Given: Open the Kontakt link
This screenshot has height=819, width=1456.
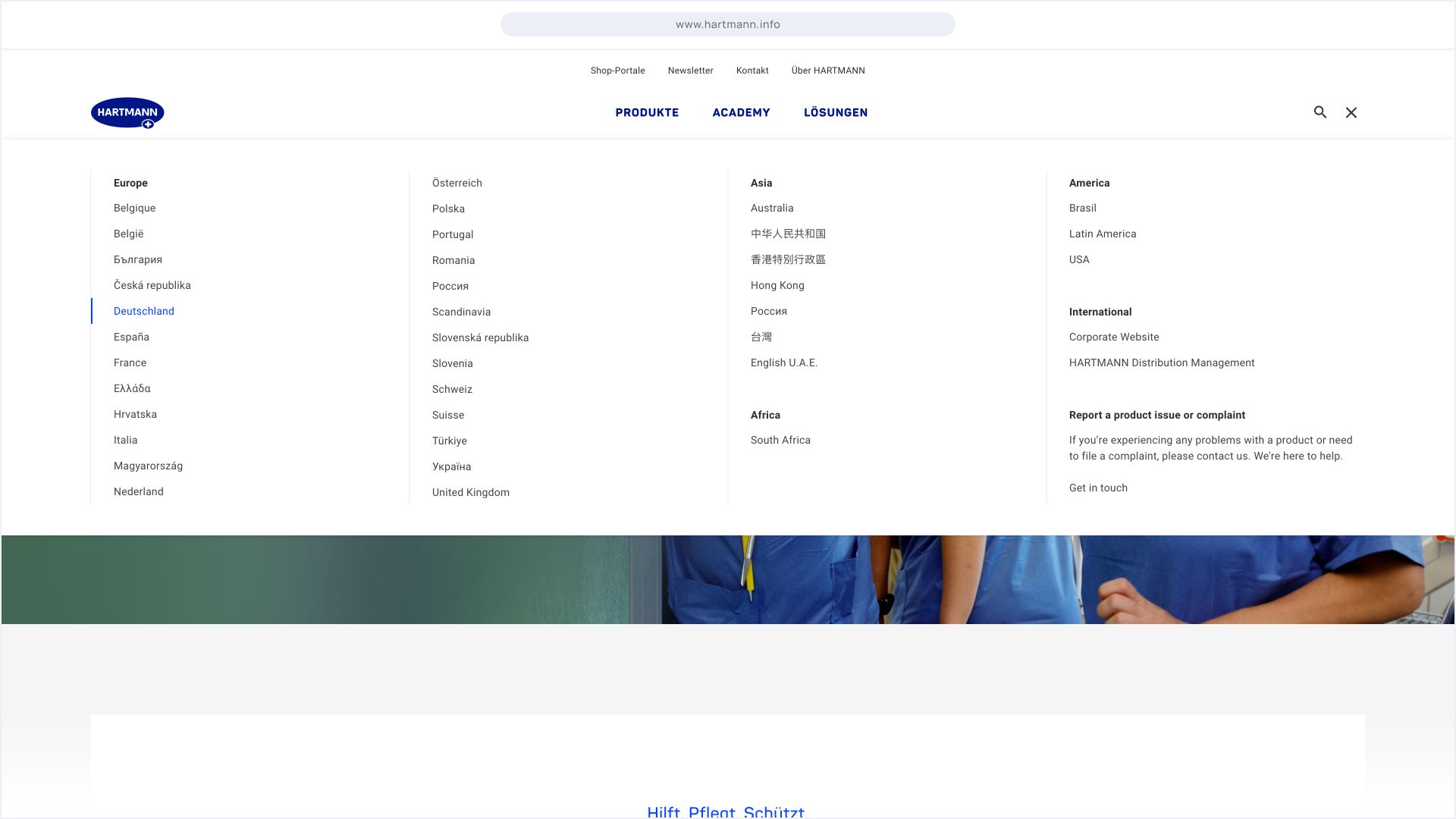Looking at the screenshot, I should click(752, 71).
